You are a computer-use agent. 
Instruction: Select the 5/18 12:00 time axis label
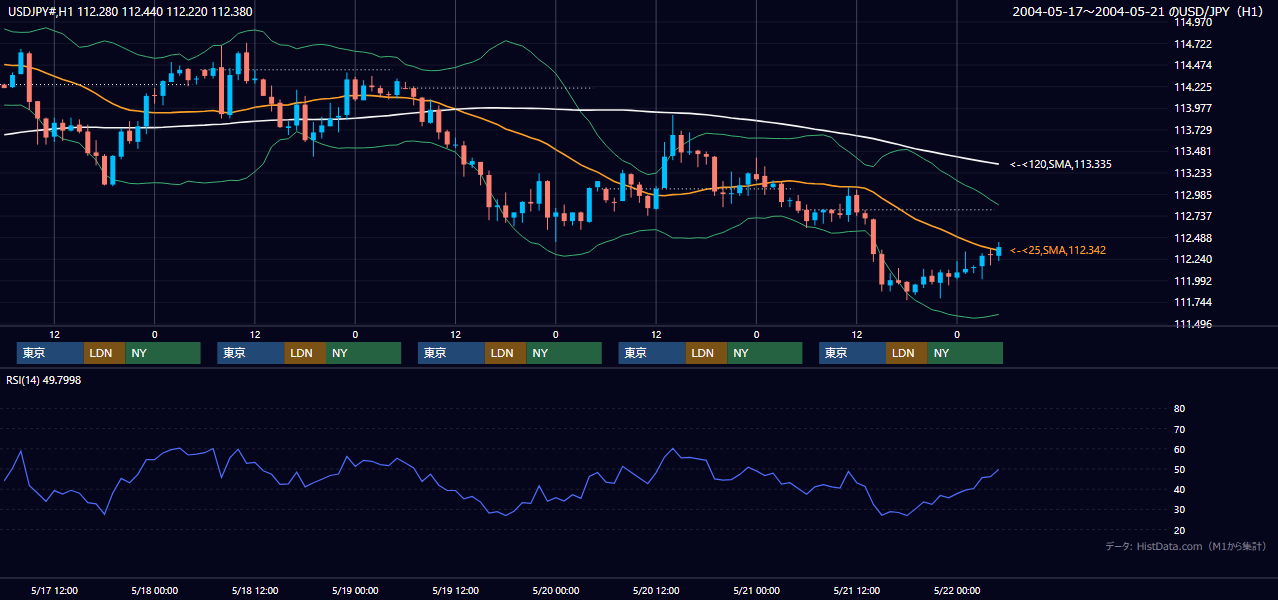coord(255,590)
